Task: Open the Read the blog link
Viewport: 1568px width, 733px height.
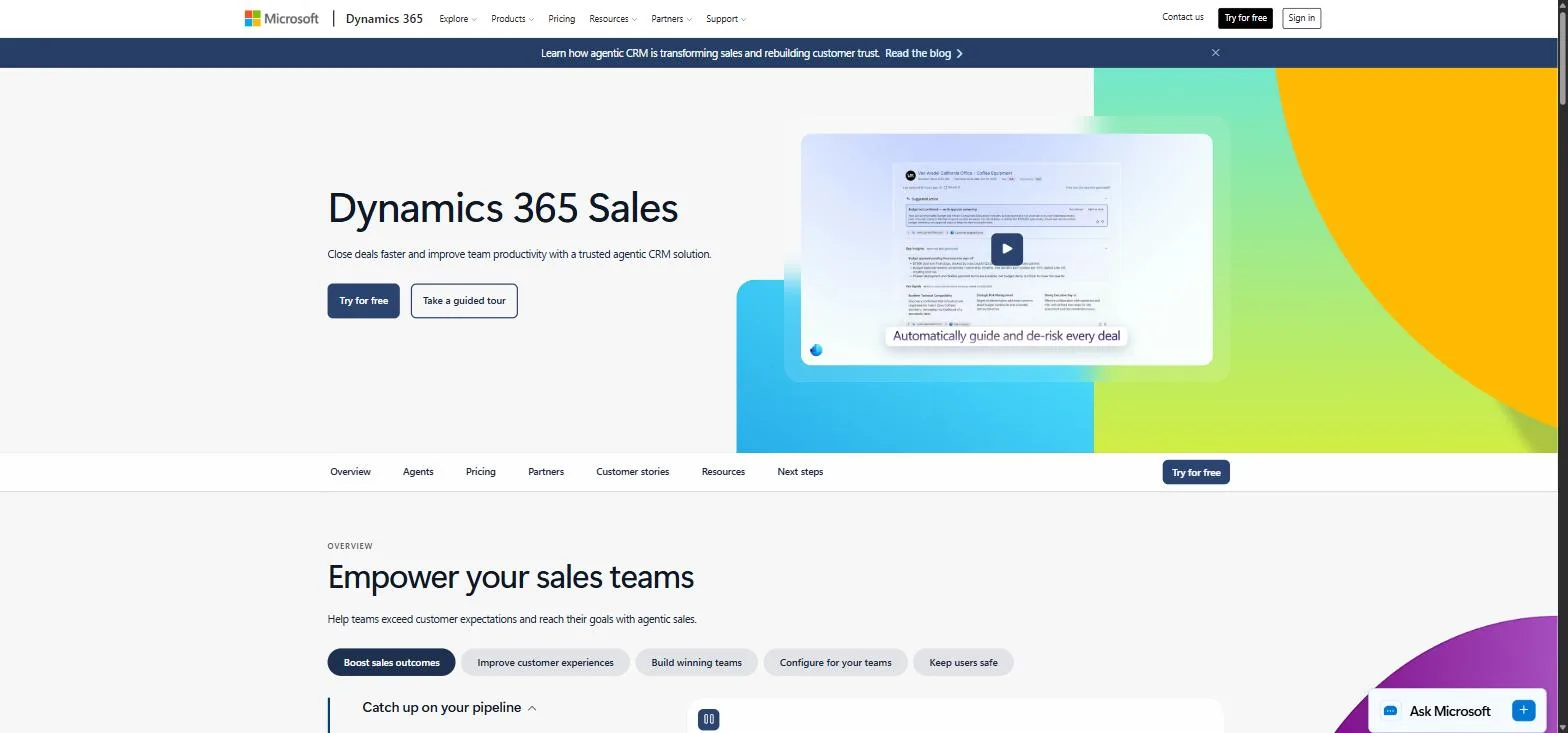Action: point(918,53)
